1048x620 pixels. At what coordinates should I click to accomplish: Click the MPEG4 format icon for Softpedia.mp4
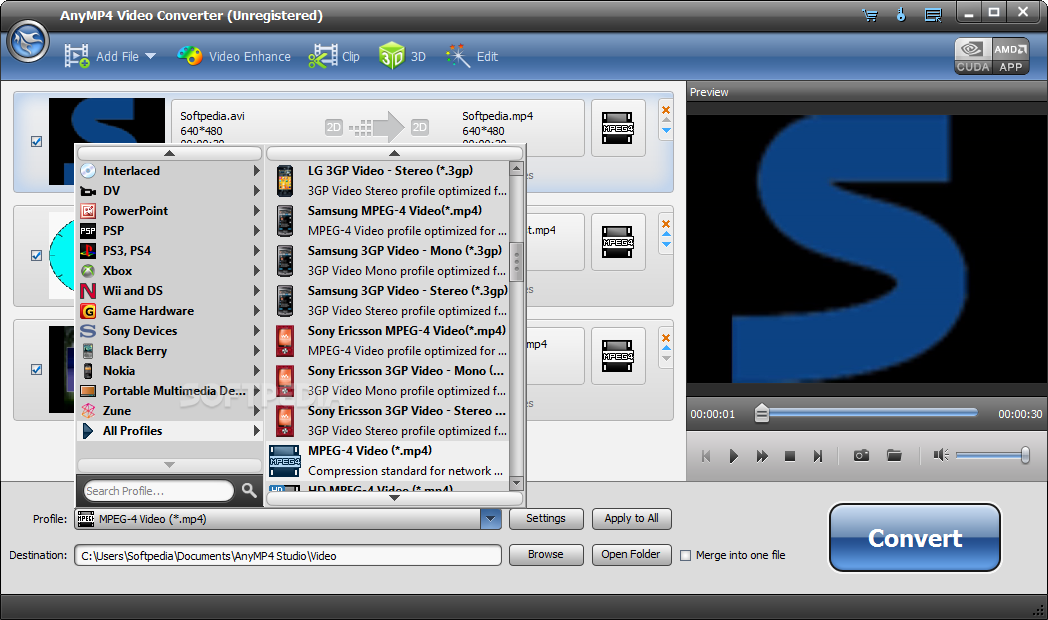click(618, 128)
